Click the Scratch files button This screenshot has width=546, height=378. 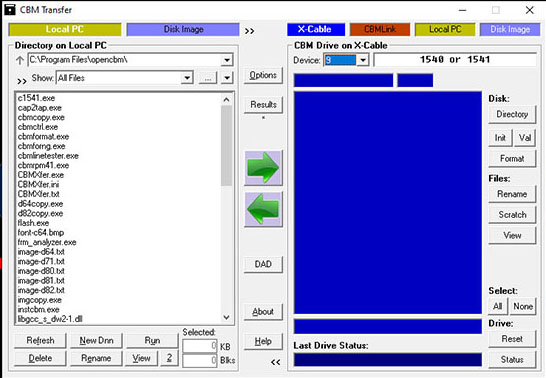(512, 214)
